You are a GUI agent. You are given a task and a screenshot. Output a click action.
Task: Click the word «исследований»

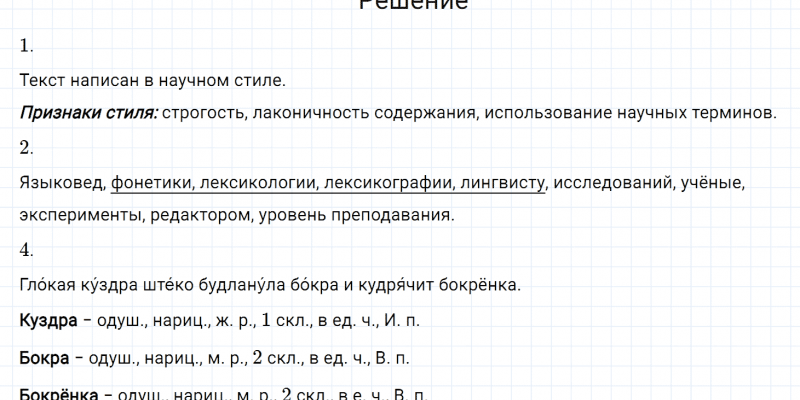614,182
